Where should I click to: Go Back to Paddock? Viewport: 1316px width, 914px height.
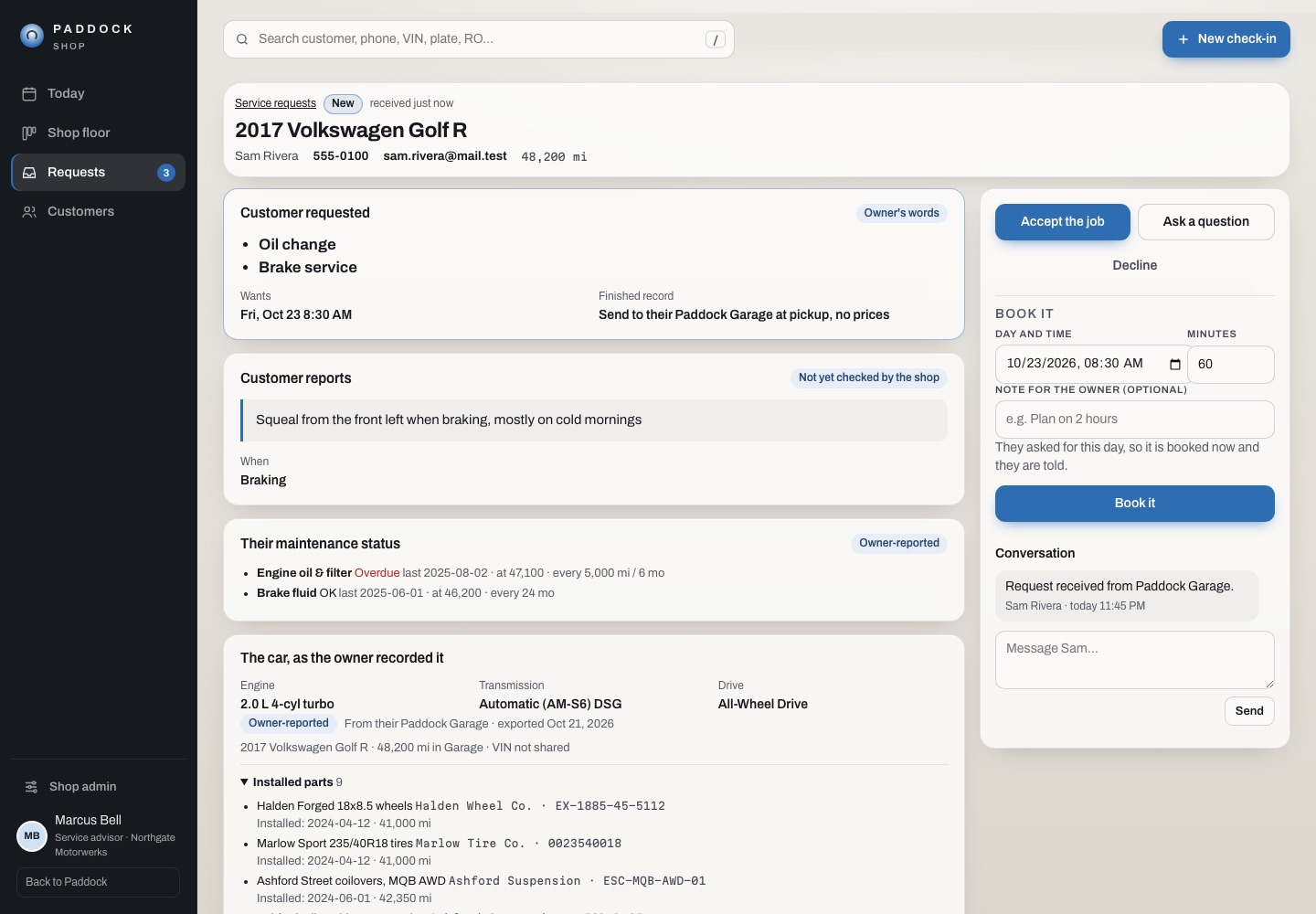[98, 882]
